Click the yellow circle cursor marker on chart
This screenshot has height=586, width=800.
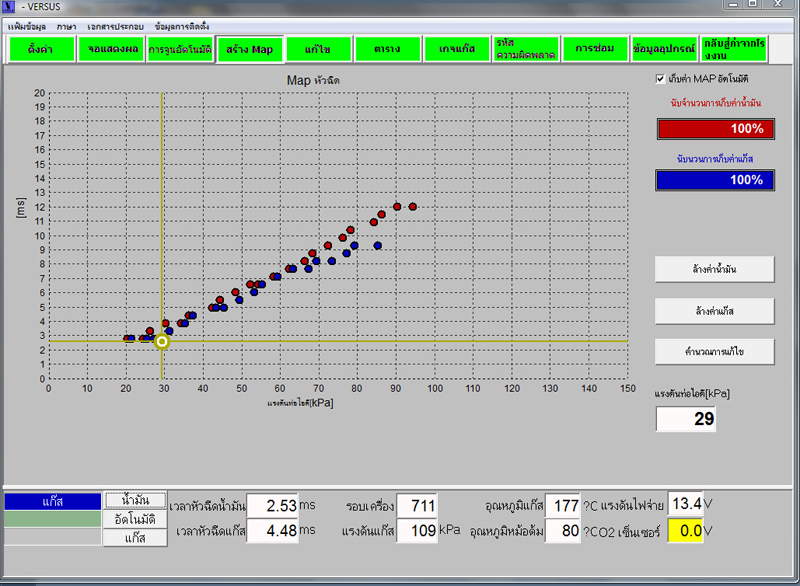pyautogui.click(x=162, y=341)
